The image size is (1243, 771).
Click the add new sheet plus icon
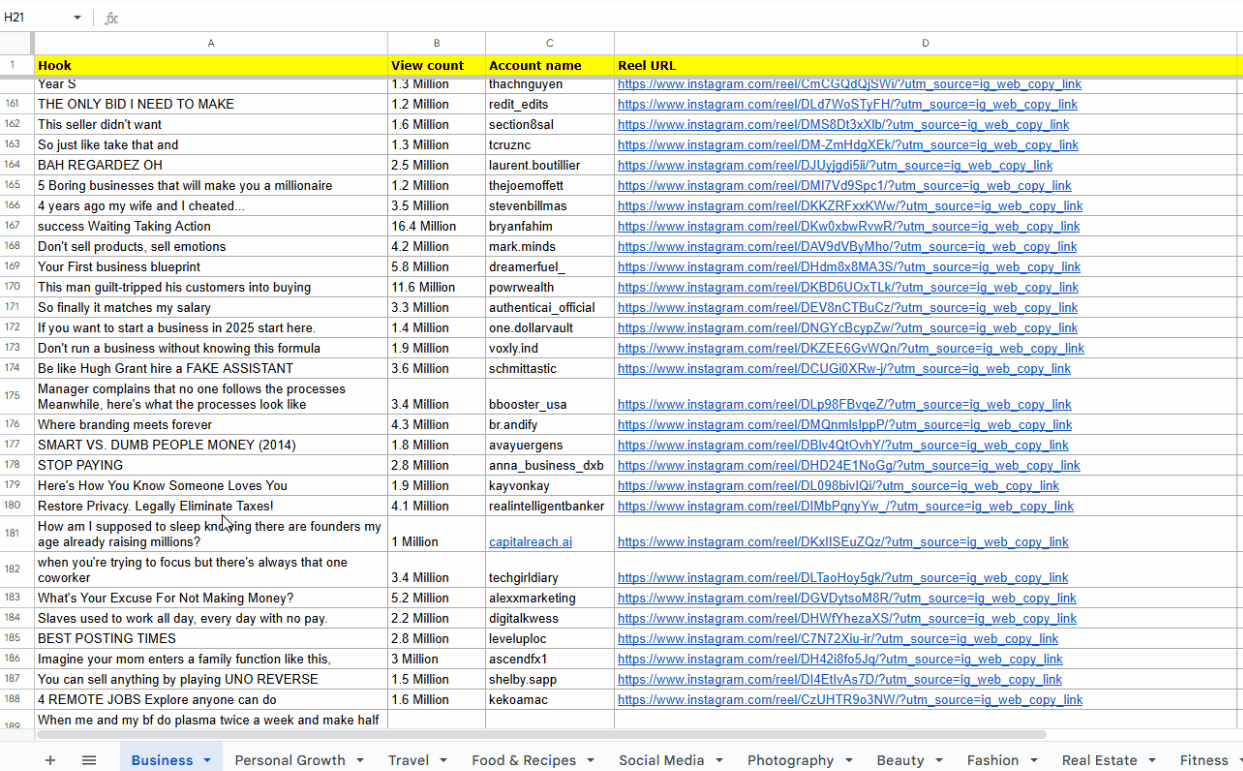click(x=50, y=760)
